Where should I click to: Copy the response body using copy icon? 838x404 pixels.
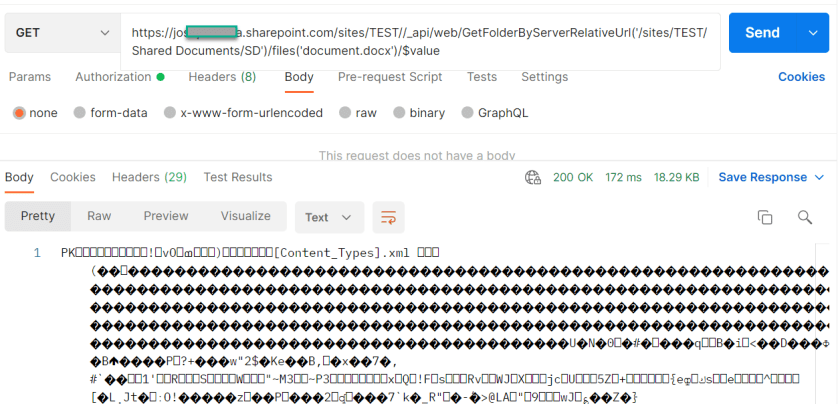point(765,217)
